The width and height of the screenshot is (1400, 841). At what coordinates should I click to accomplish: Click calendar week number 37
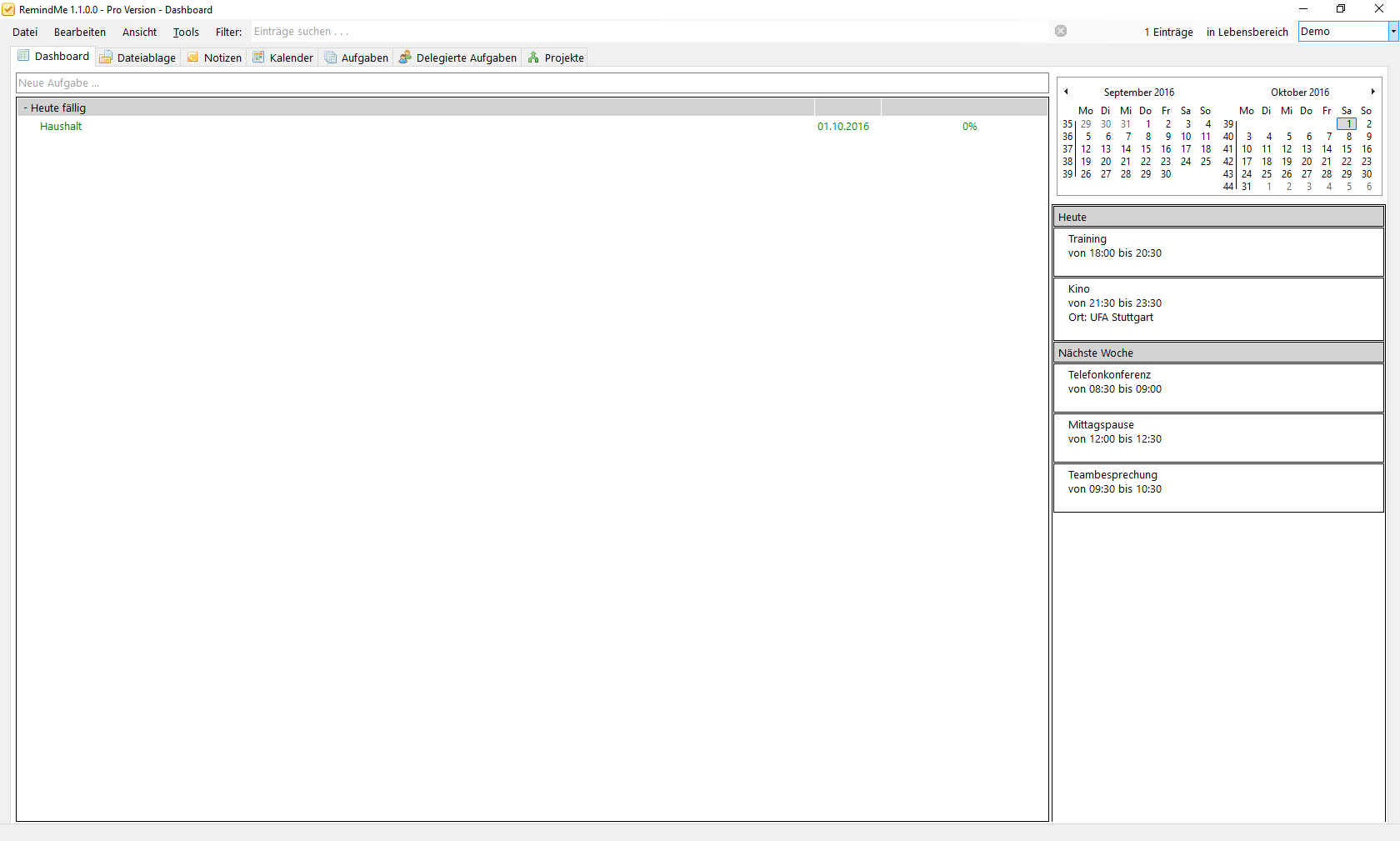[x=1067, y=149]
